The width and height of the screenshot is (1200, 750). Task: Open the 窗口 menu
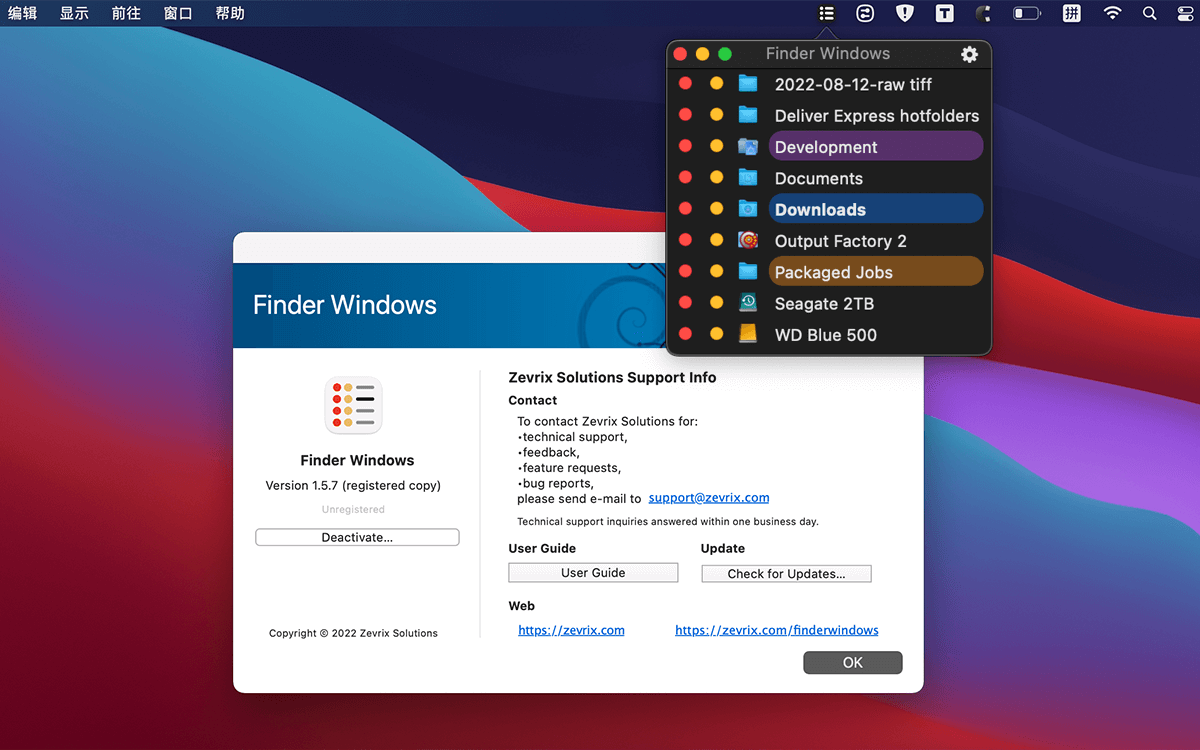click(x=178, y=13)
